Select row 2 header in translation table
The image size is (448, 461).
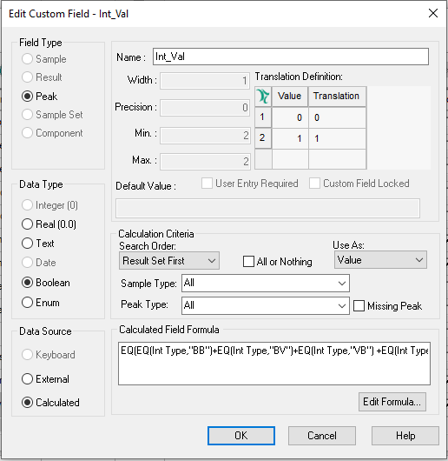263,138
